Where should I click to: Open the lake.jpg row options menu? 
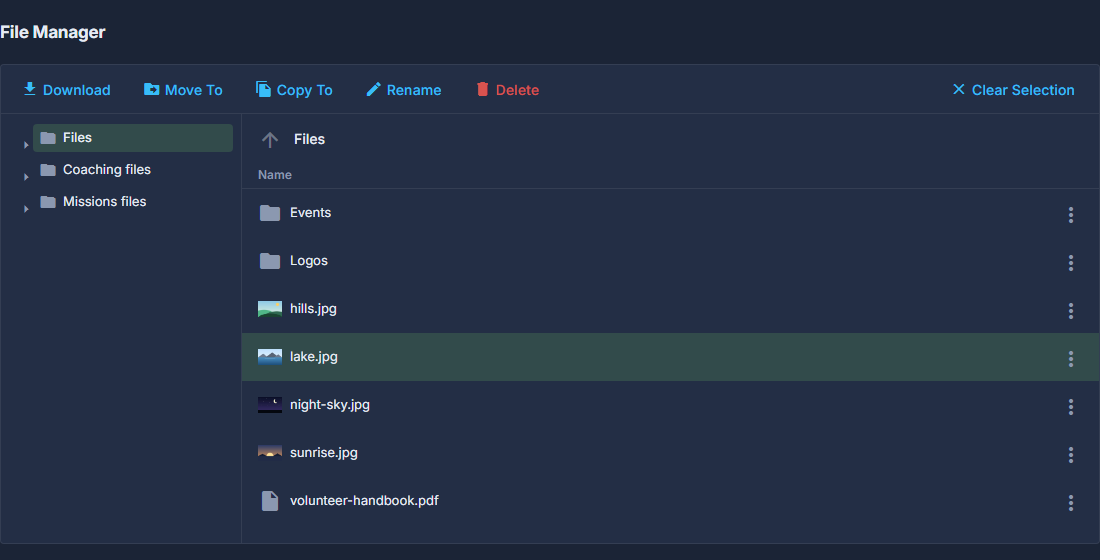pos(1071,359)
